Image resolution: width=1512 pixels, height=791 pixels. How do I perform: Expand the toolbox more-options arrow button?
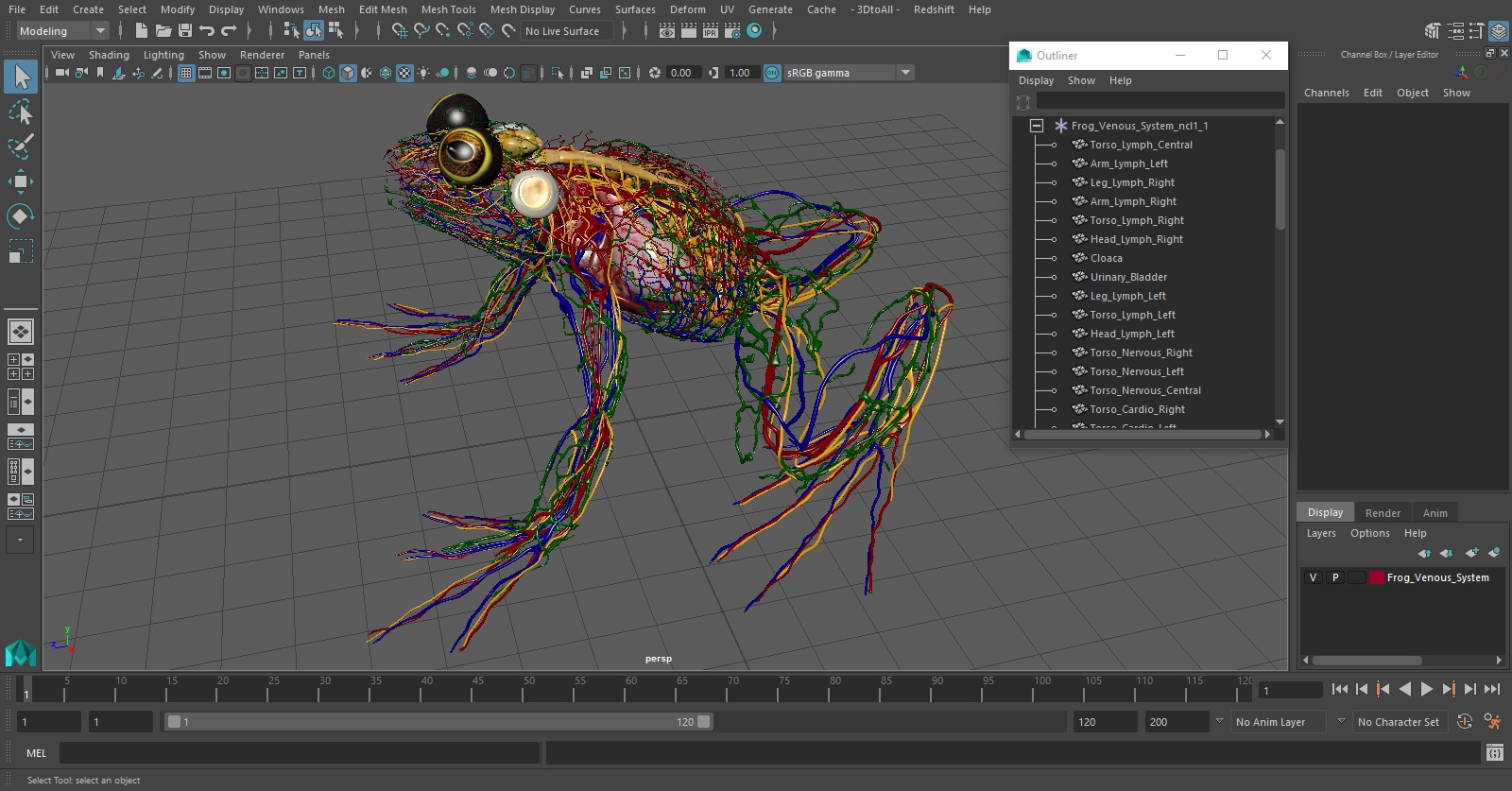point(21,540)
